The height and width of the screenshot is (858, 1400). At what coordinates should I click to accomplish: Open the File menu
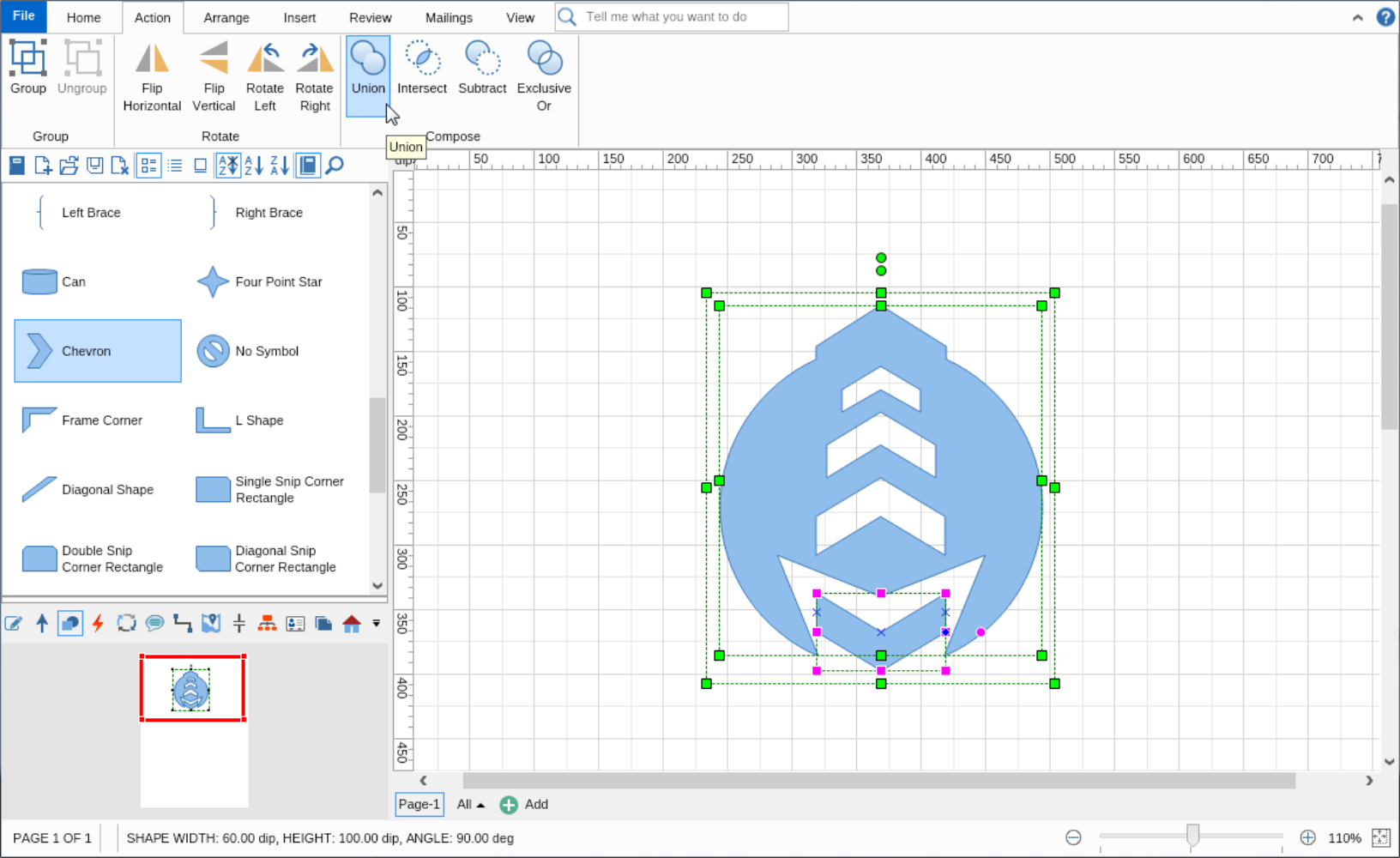[22, 15]
